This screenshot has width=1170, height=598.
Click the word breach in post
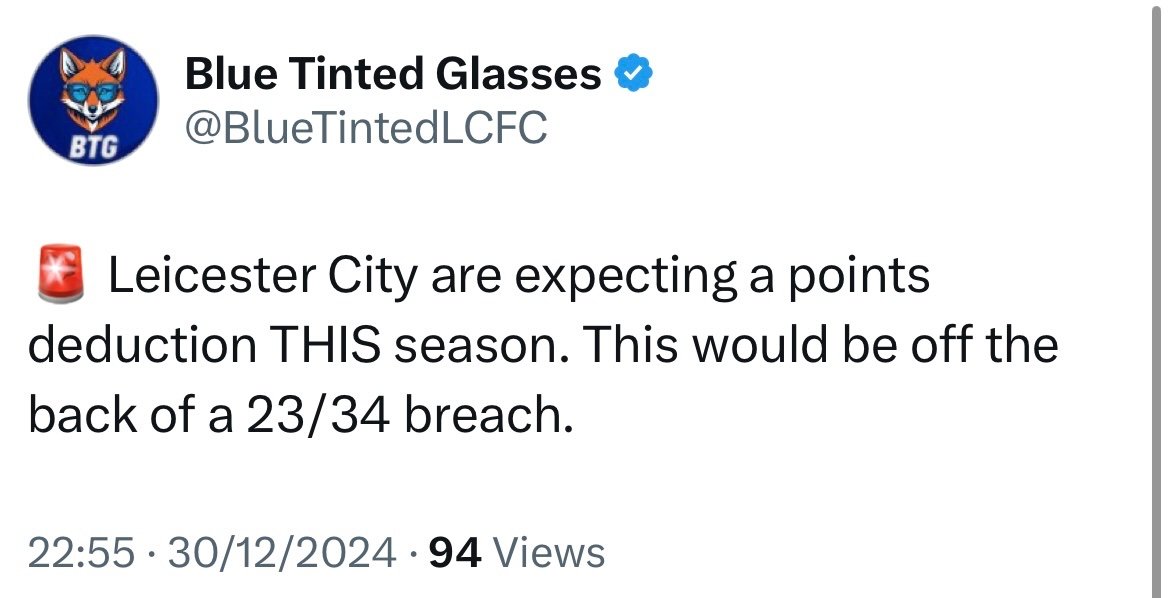click(x=489, y=415)
